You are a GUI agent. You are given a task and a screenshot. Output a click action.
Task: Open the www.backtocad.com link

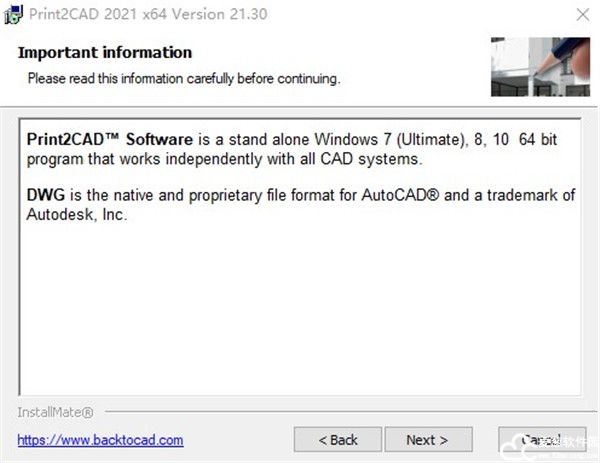pyautogui.click(x=100, y=440)
